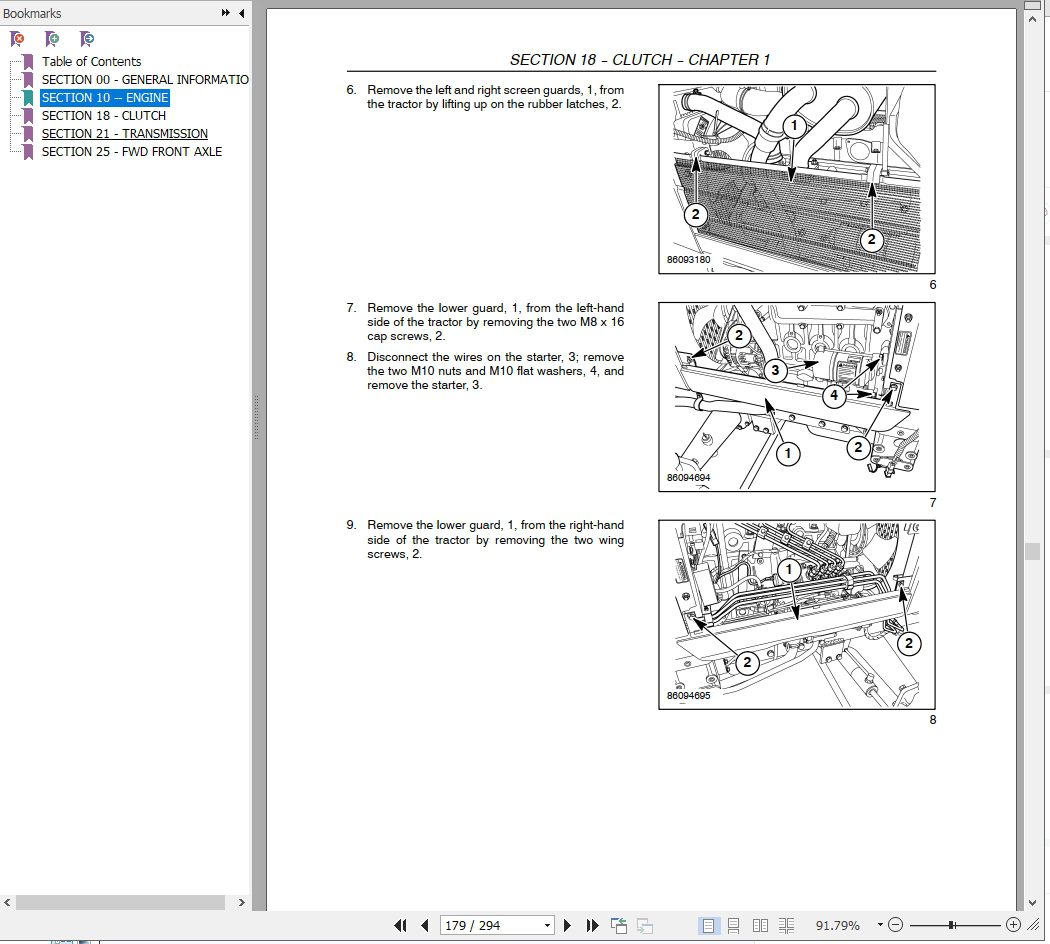The height and width of the screenshot is (944, 1050).
Task: Go to SECTION 21 - TRANSMISSION bookmark
Action: click(124, 133)
